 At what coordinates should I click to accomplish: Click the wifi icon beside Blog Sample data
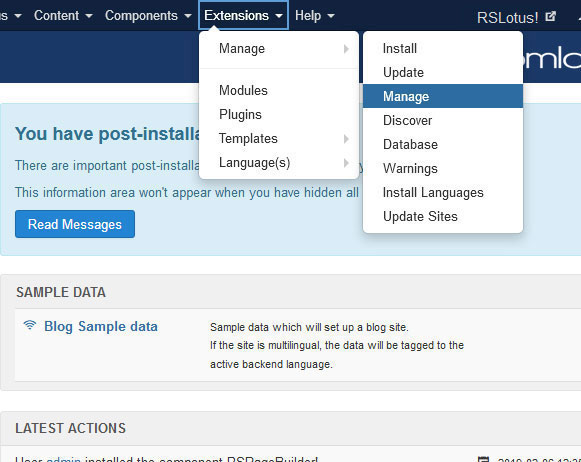click(x=30, y=325)
